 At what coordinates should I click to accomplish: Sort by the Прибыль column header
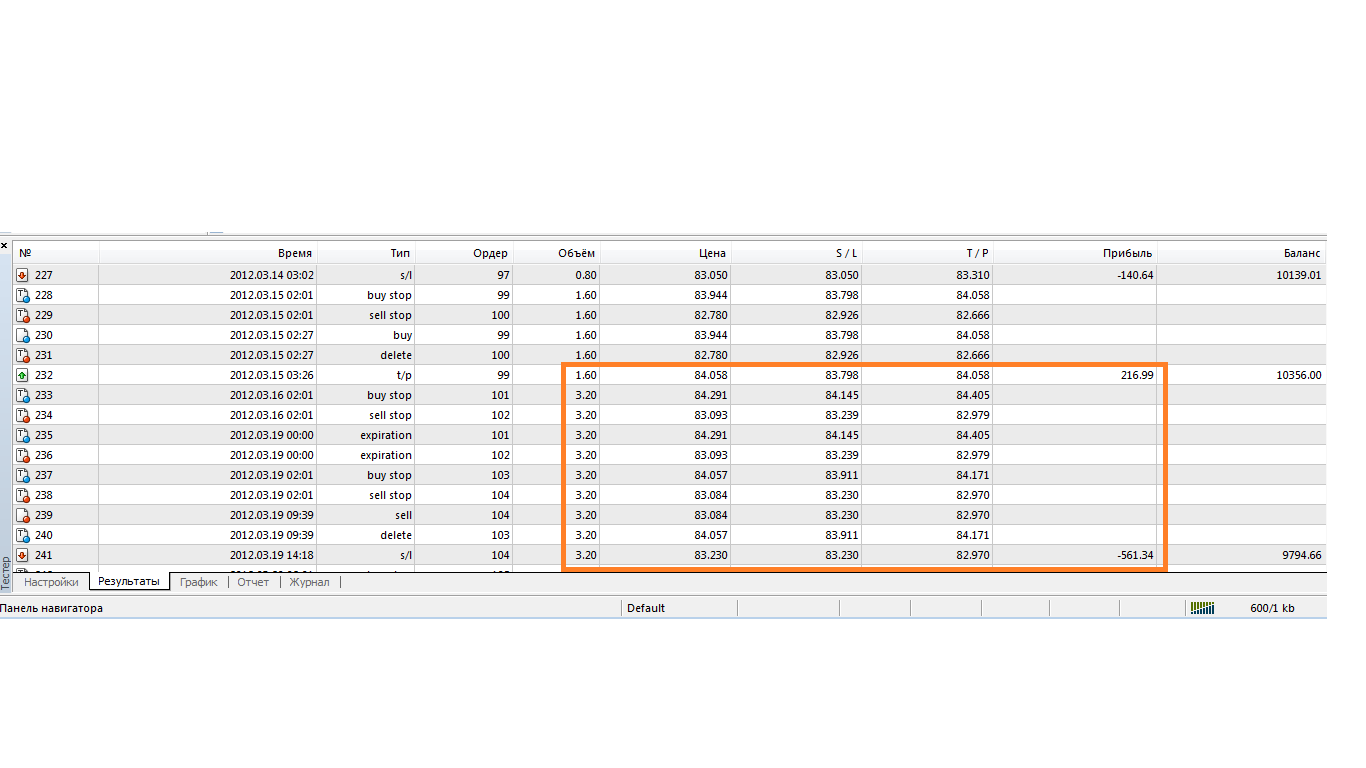point(1075,253)
